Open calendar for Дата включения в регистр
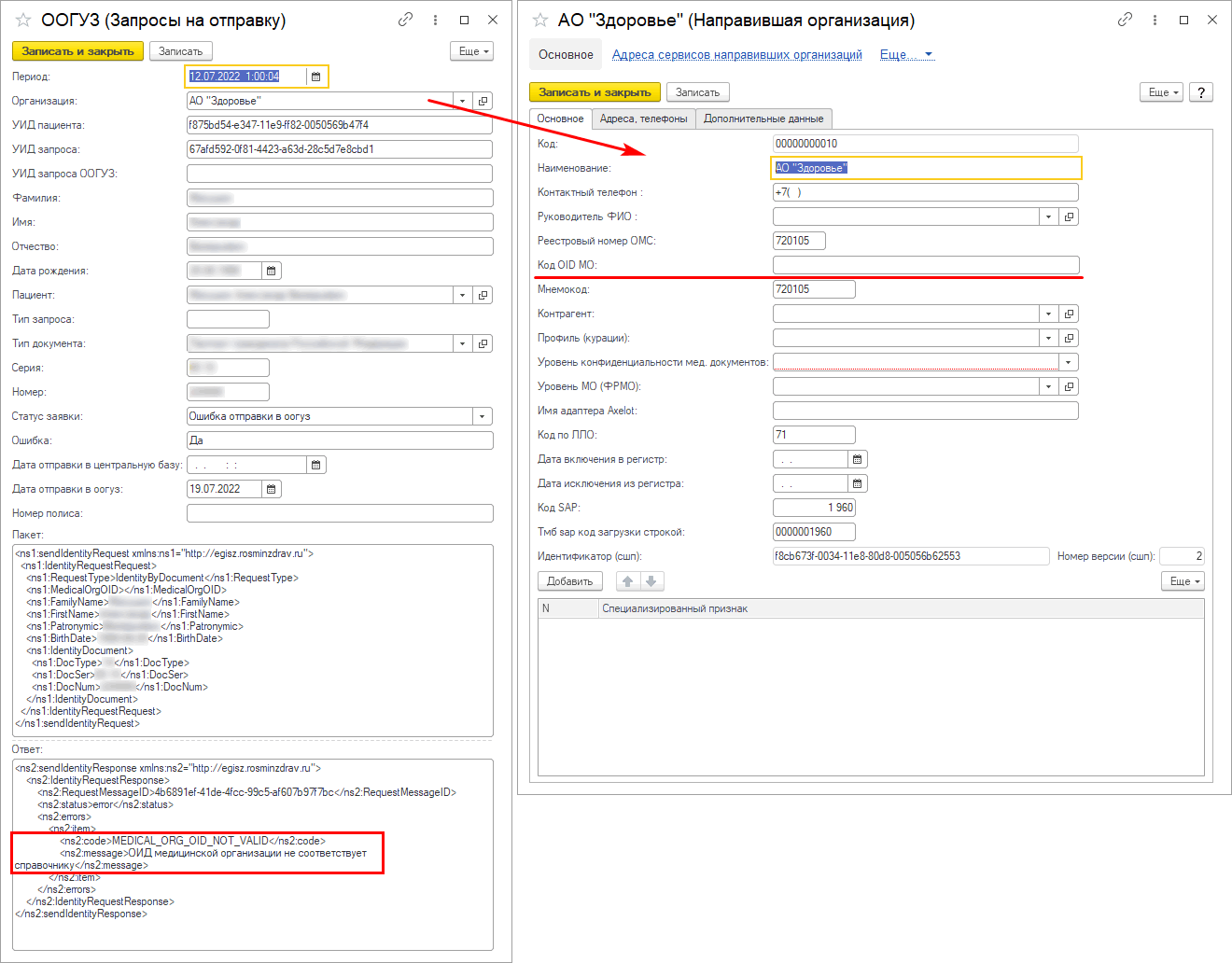Viewport: 1232px width, 963px height. pos(857,459)
